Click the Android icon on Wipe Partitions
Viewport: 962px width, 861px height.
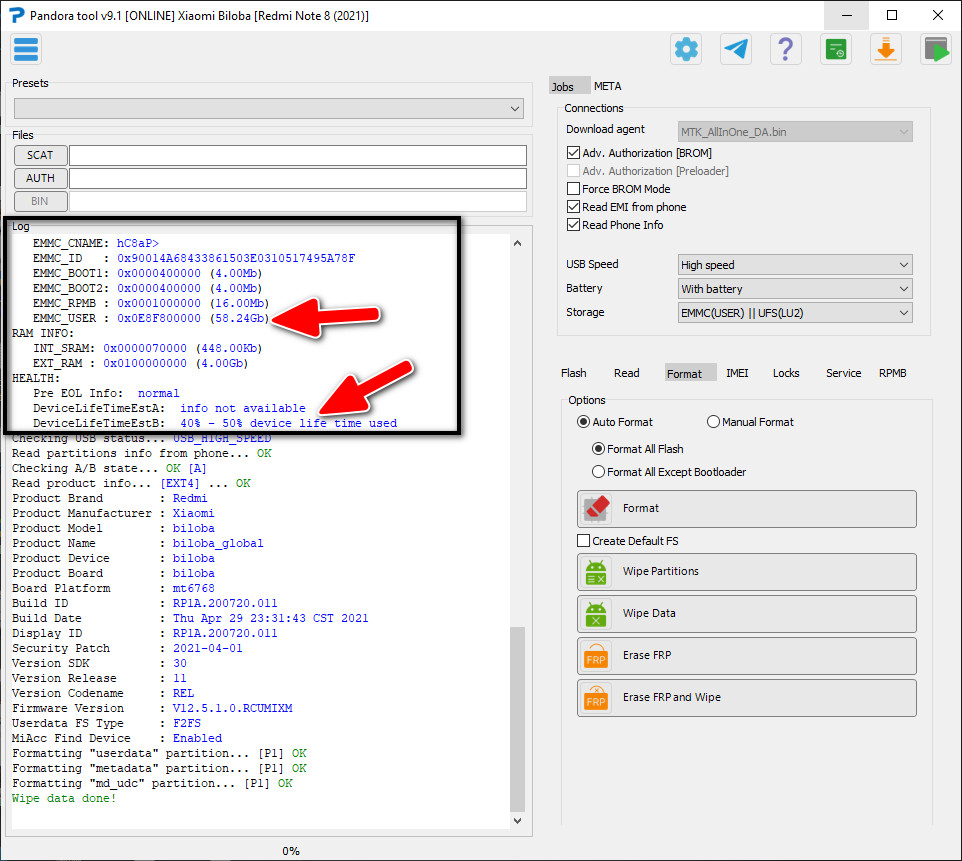[596, 572]
